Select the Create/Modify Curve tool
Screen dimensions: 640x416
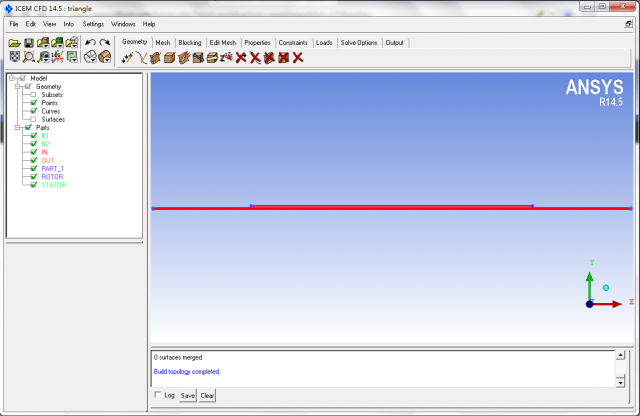coord(141,58)
